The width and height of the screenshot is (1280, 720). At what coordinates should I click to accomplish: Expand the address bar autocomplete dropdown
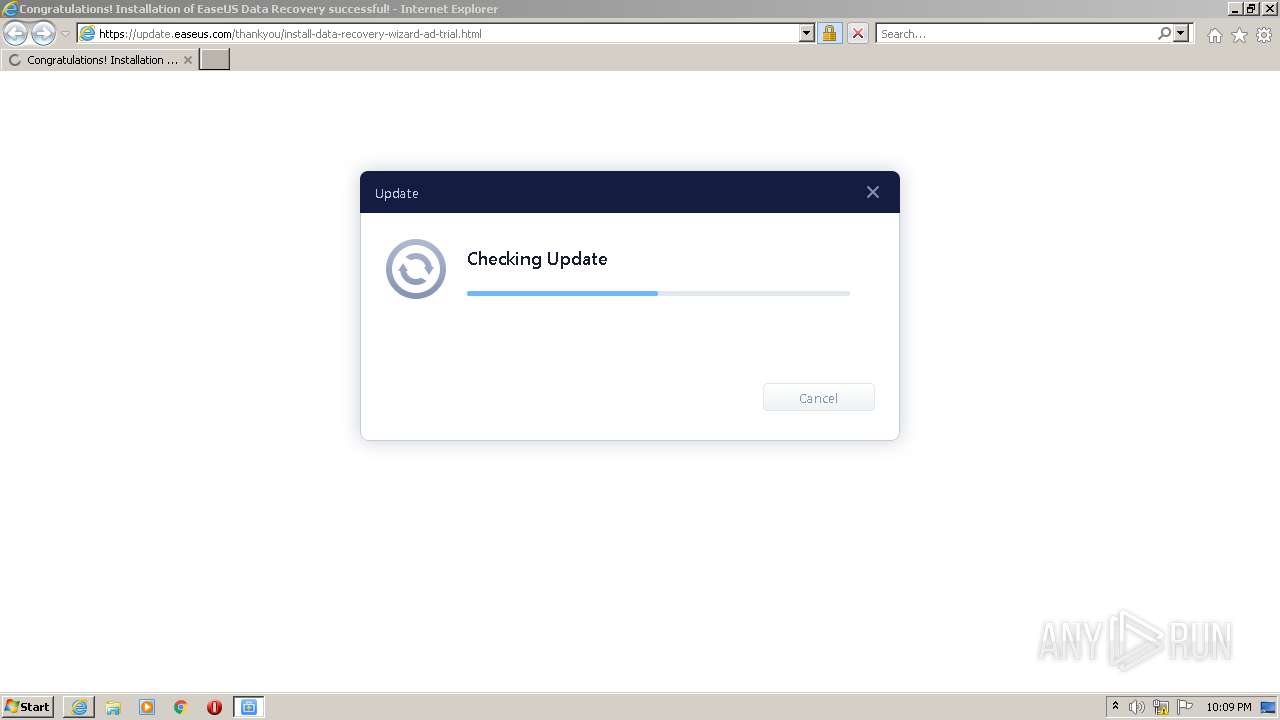(807, 34)
